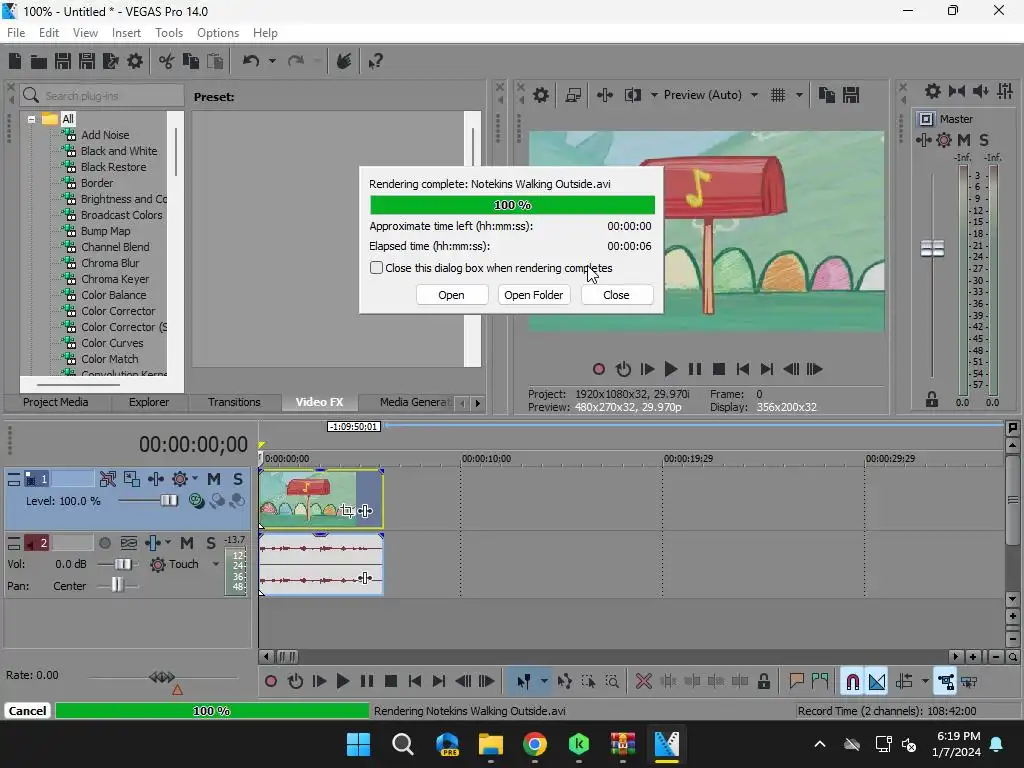This screenshot has width=1024, height=768.
Task: Switch to Project Media tab
Action: (x=56, y=402)
